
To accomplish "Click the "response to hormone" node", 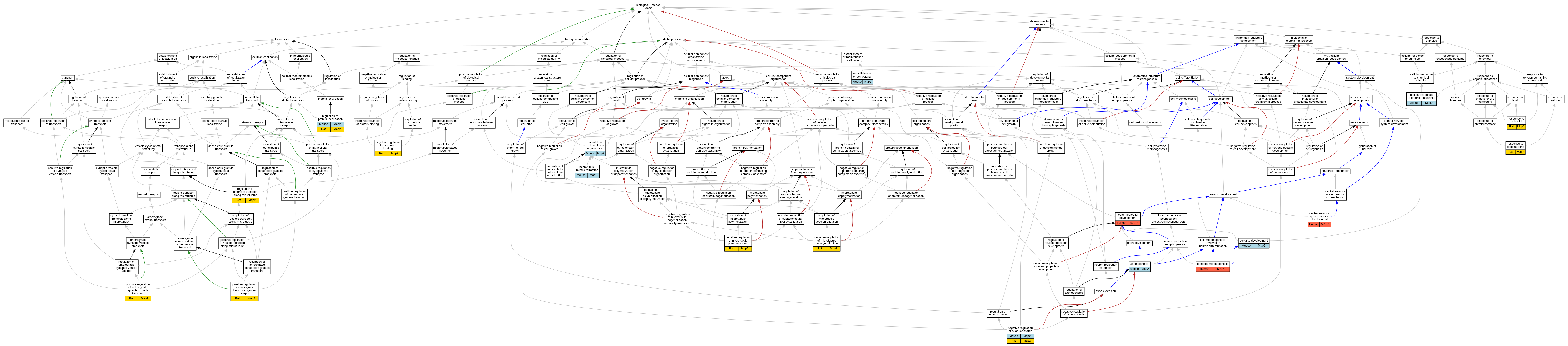I will click(x=1455, y=99).
